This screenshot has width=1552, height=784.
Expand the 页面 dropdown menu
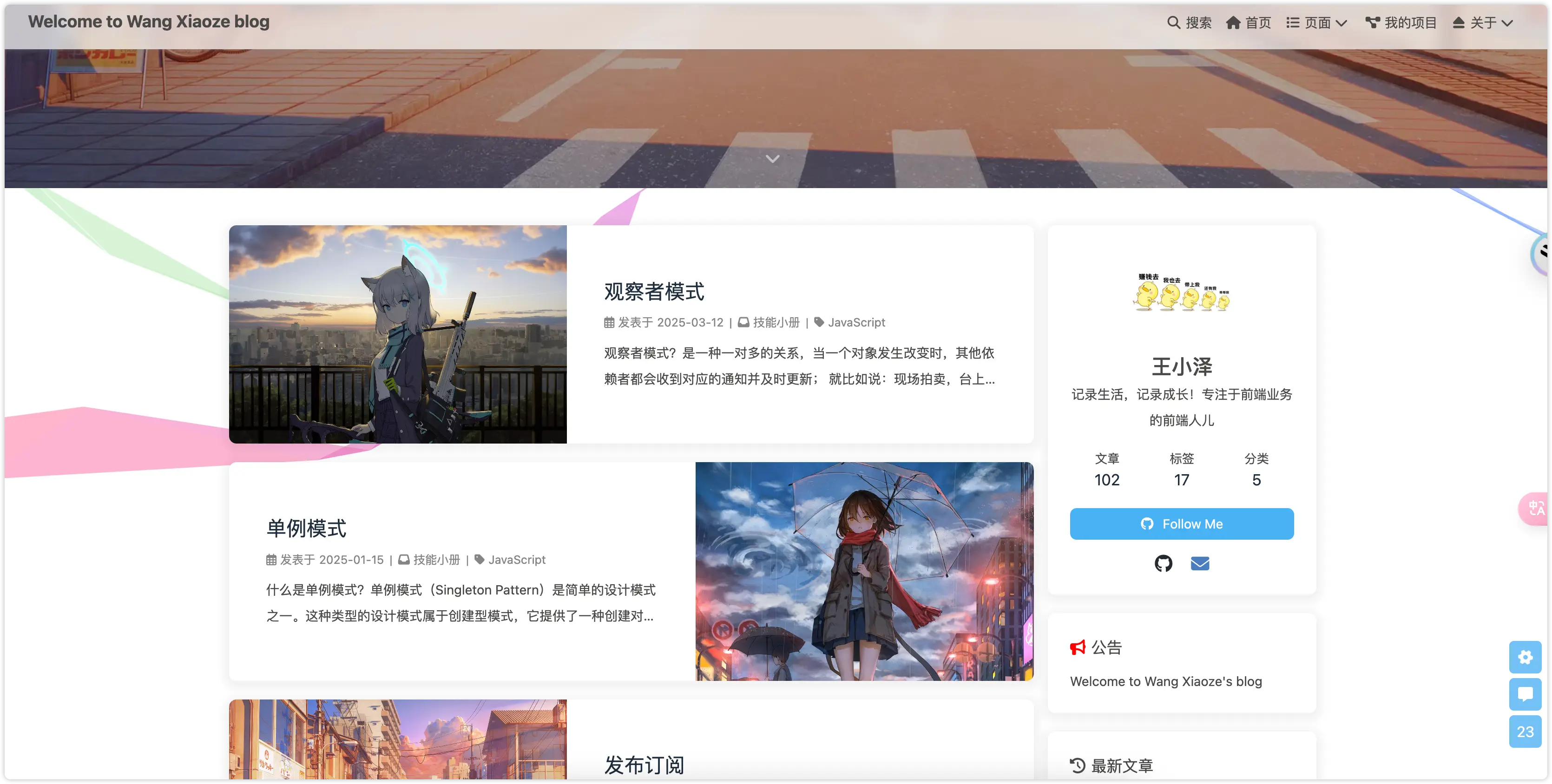click(1316, 22)
